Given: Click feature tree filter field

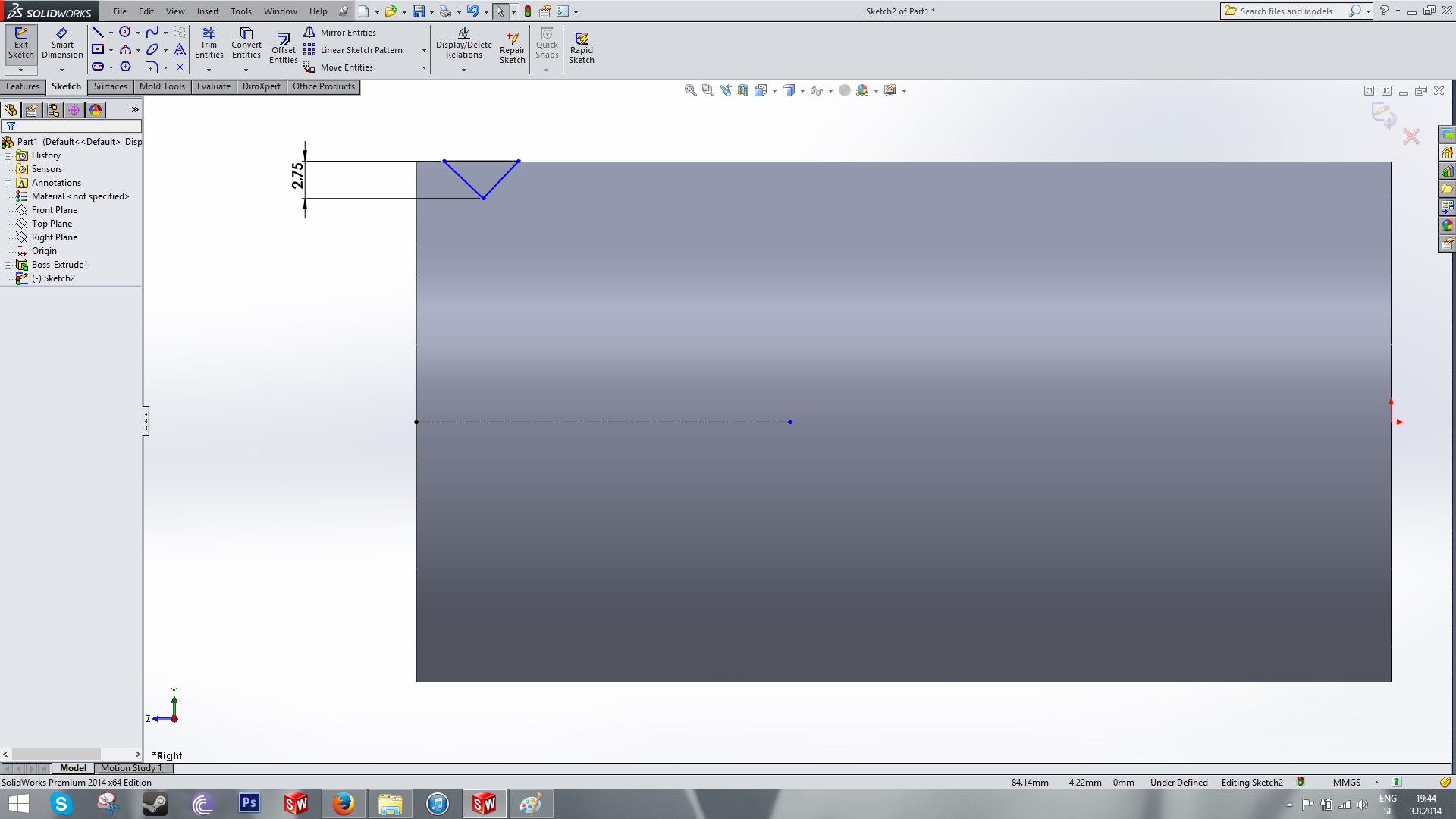Looking at the screenshot, I should click(71, 127).
